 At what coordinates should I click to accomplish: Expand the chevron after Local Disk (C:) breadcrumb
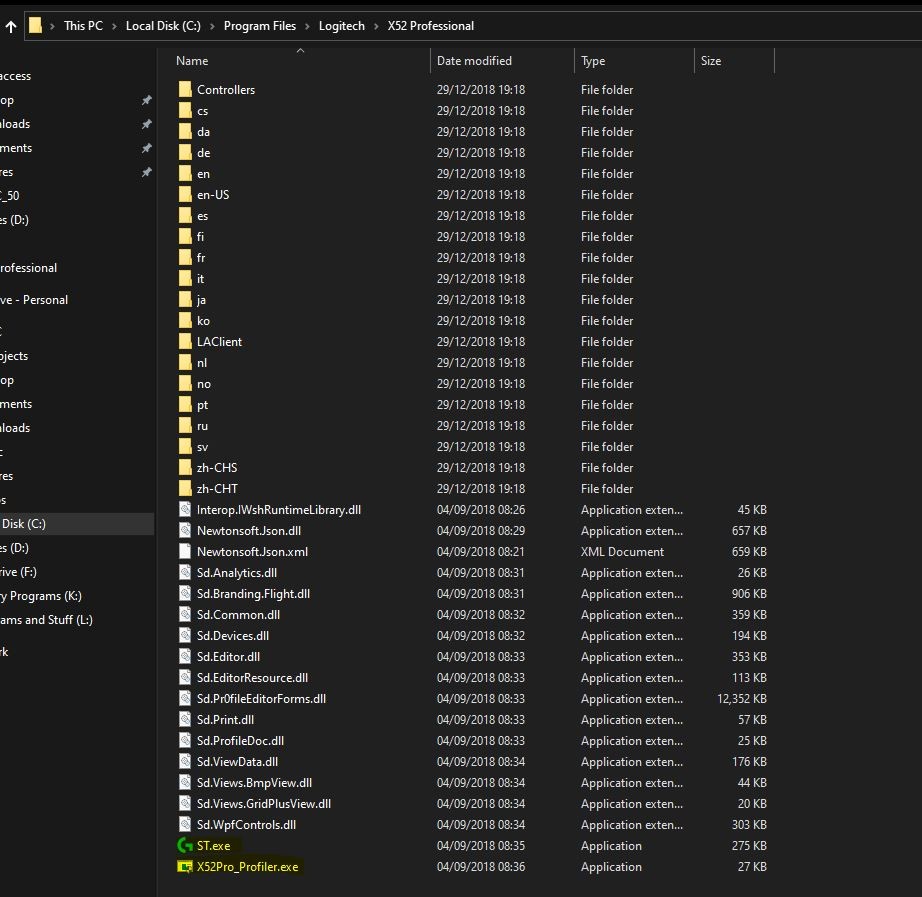click(x=212, y=26)
